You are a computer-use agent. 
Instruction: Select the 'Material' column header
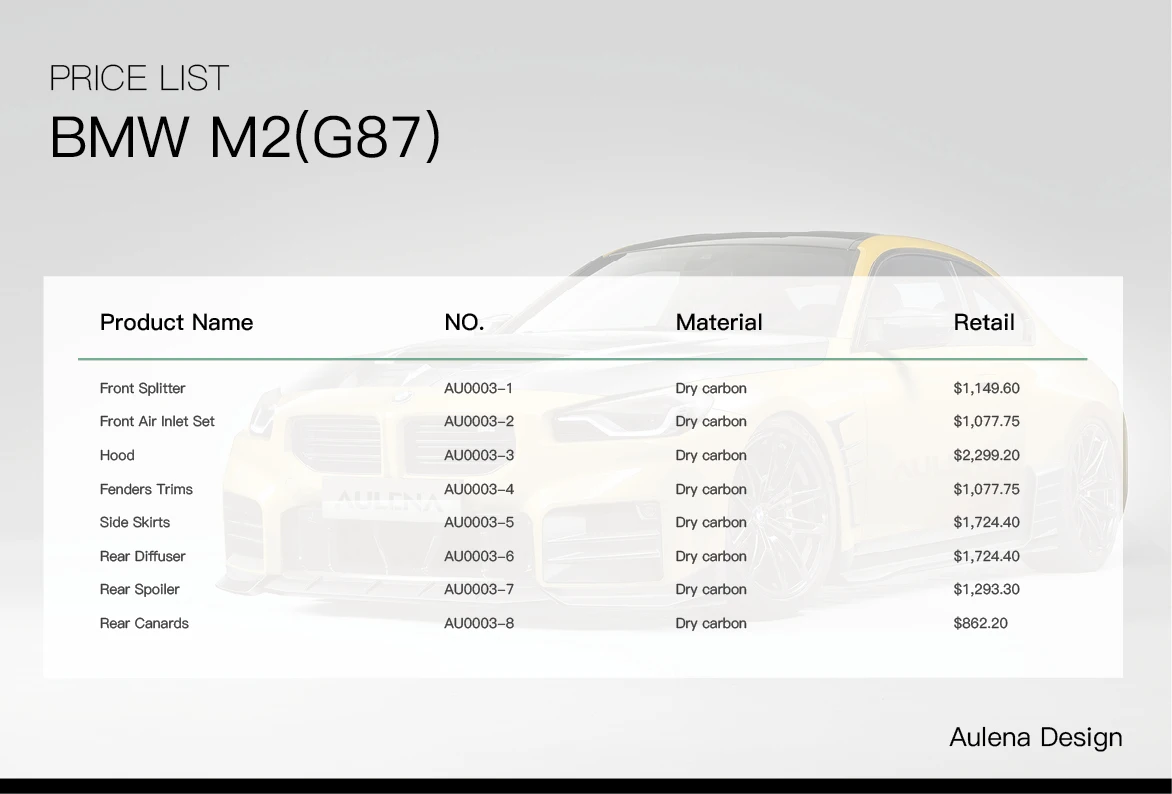[x=719, y=322]
